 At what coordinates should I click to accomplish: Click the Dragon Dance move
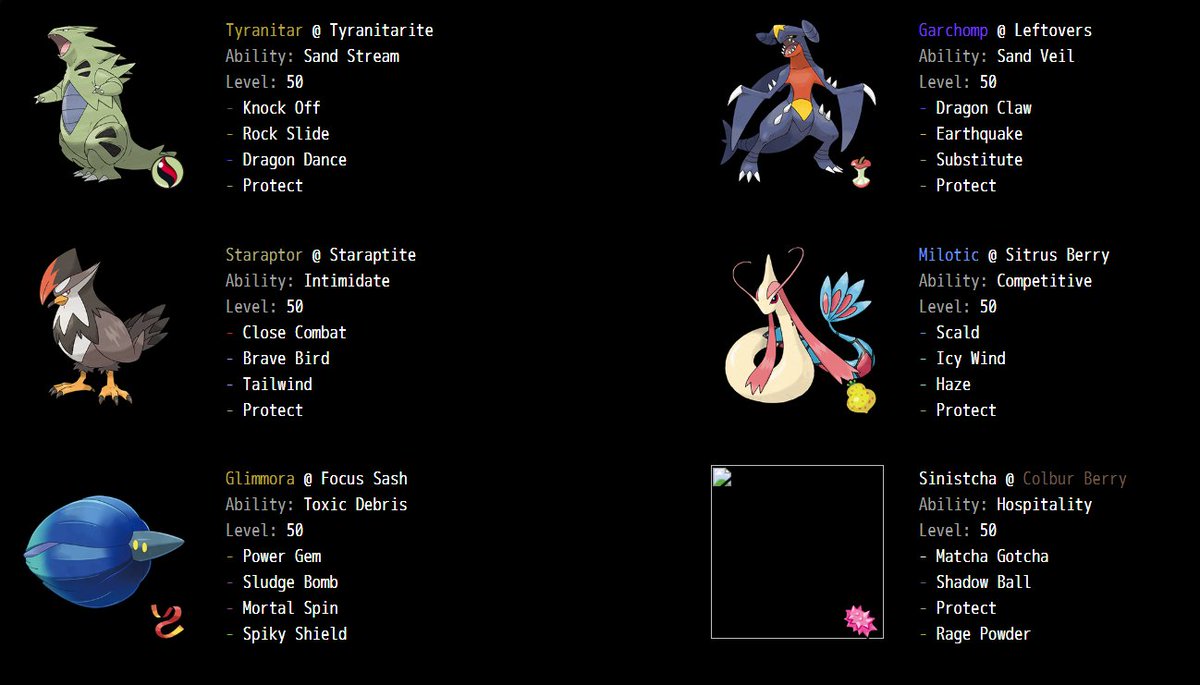[x=294, y=160]
